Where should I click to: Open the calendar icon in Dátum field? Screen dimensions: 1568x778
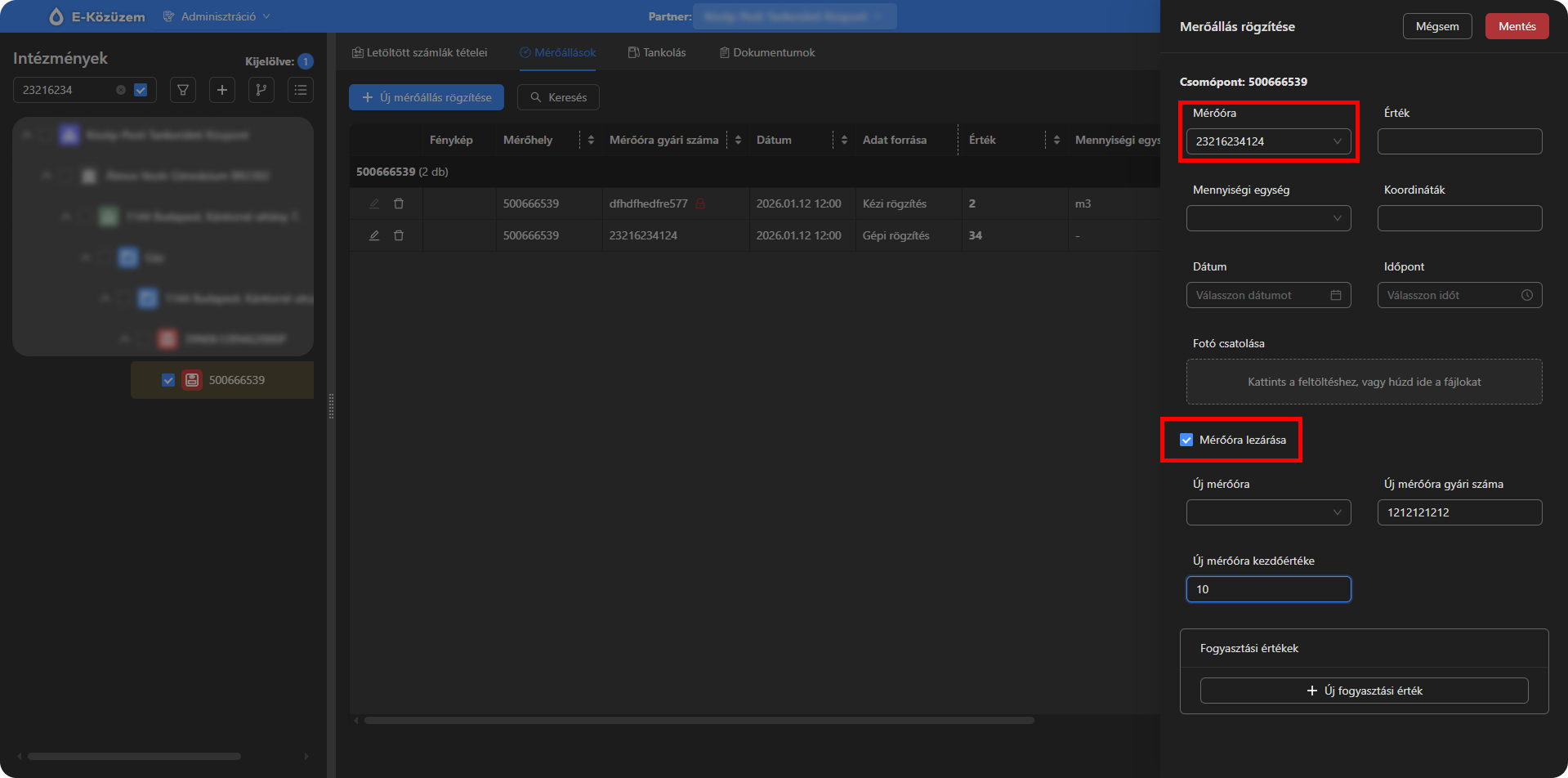point(1336,295)
